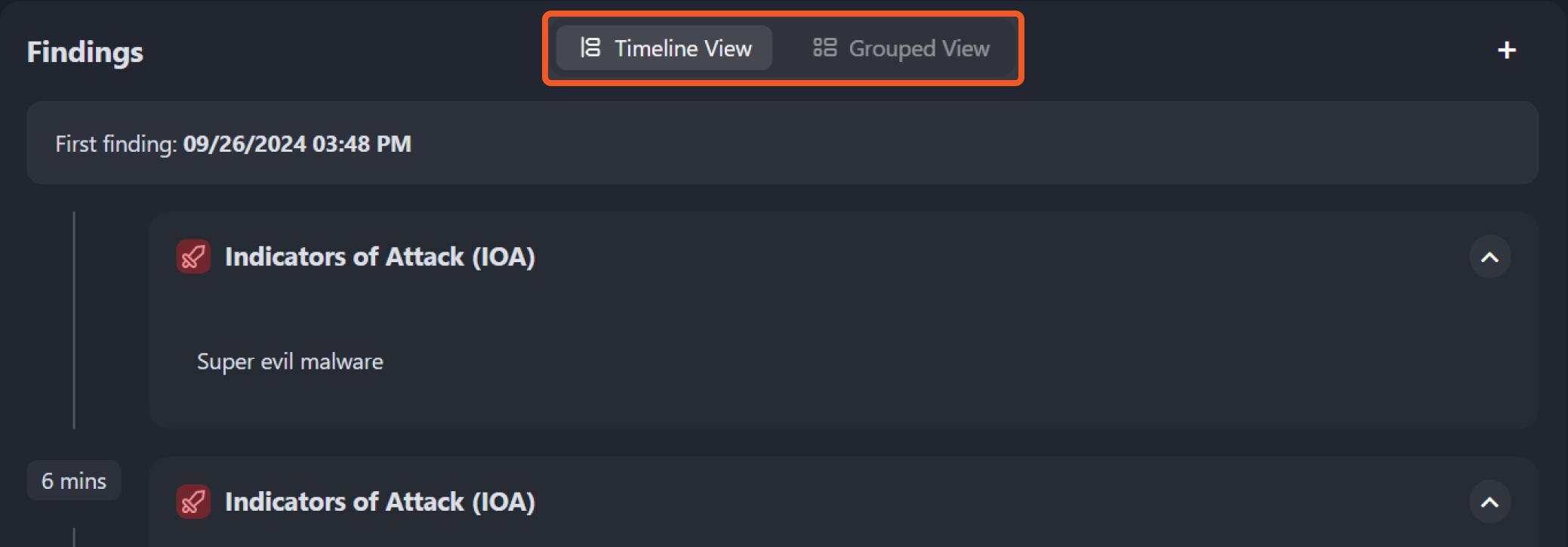The width and height of the screenshot is (1568, 547).
Task: Click the timeline line below the 6 mins badge
Action: (x=74, y=536)
